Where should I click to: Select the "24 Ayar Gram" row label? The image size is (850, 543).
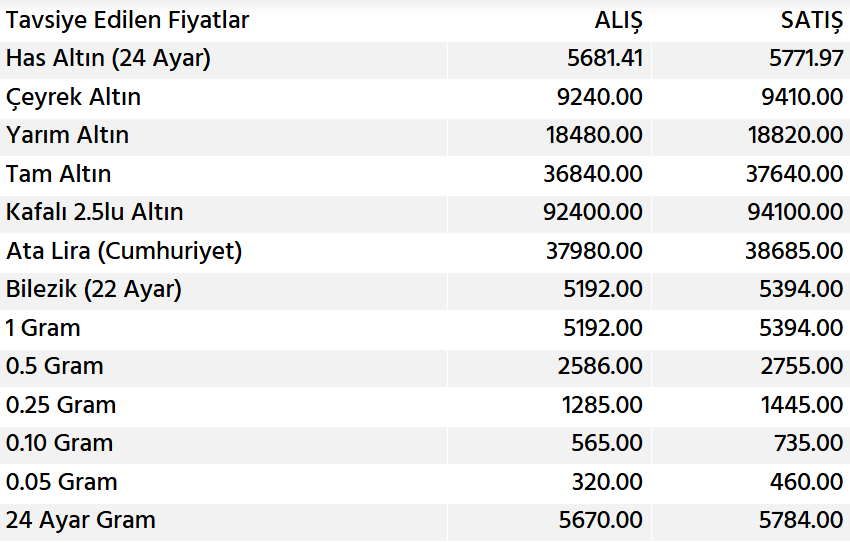click(81, 520)
